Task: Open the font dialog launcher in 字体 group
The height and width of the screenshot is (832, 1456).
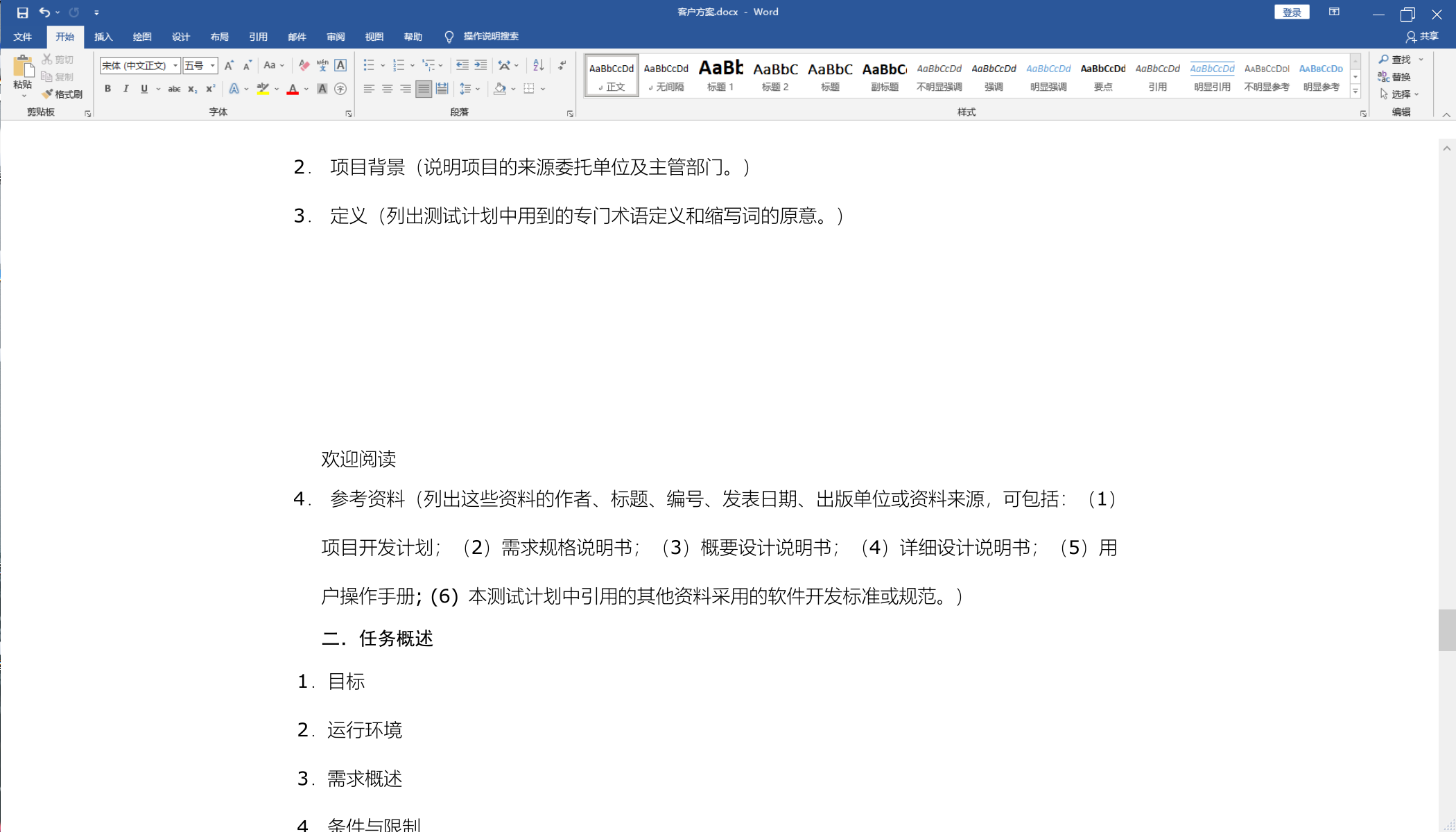Action: tap(349, 114)
